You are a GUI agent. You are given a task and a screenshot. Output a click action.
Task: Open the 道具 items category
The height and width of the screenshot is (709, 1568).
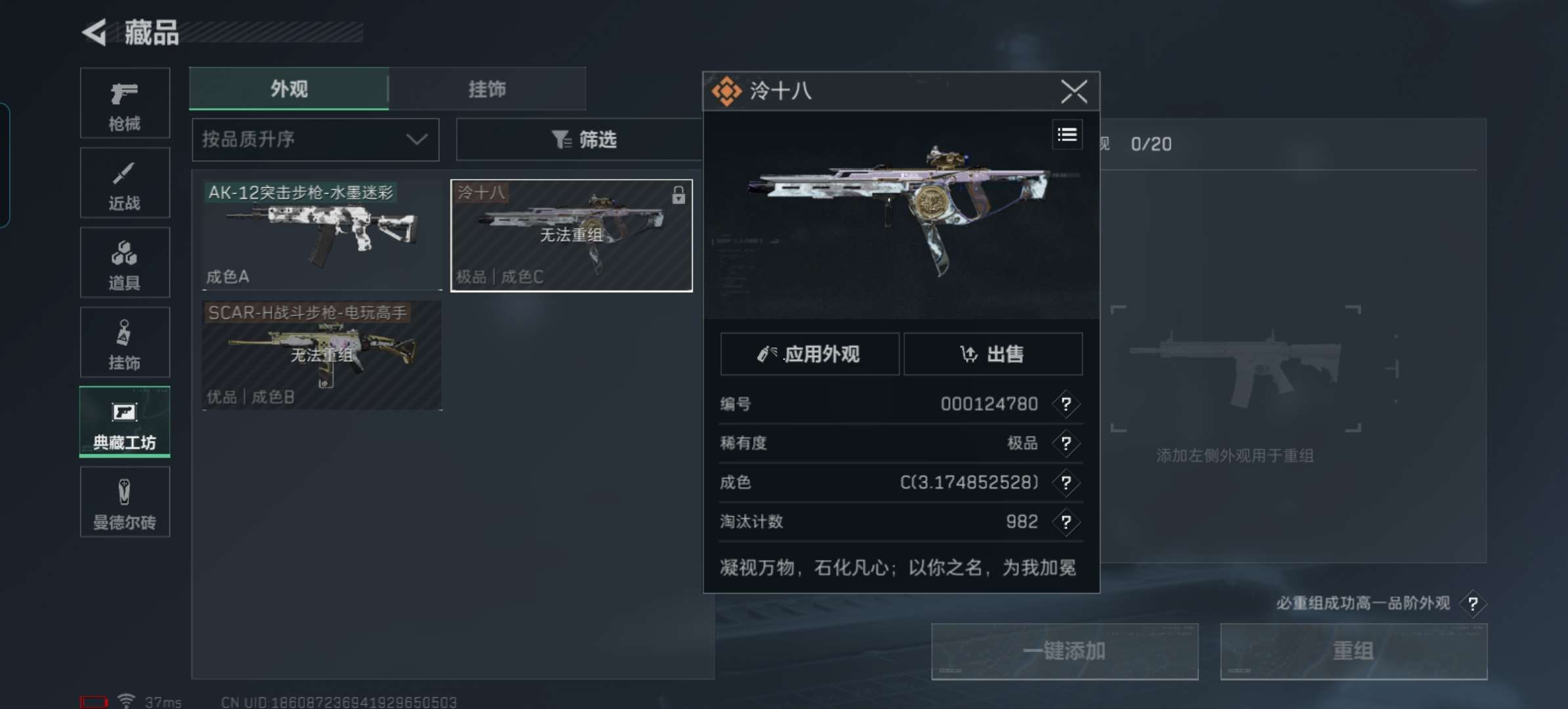[125, 263]
